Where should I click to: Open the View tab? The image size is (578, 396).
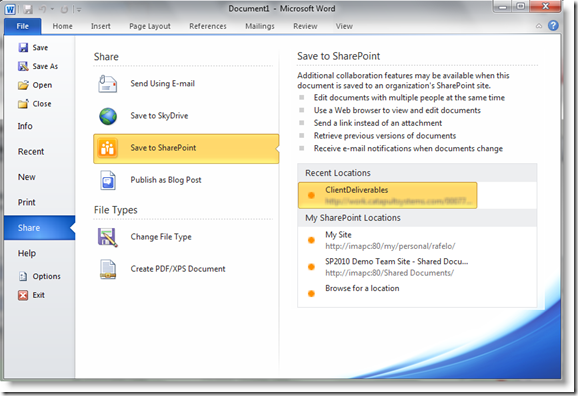click(x=344, y=26)
